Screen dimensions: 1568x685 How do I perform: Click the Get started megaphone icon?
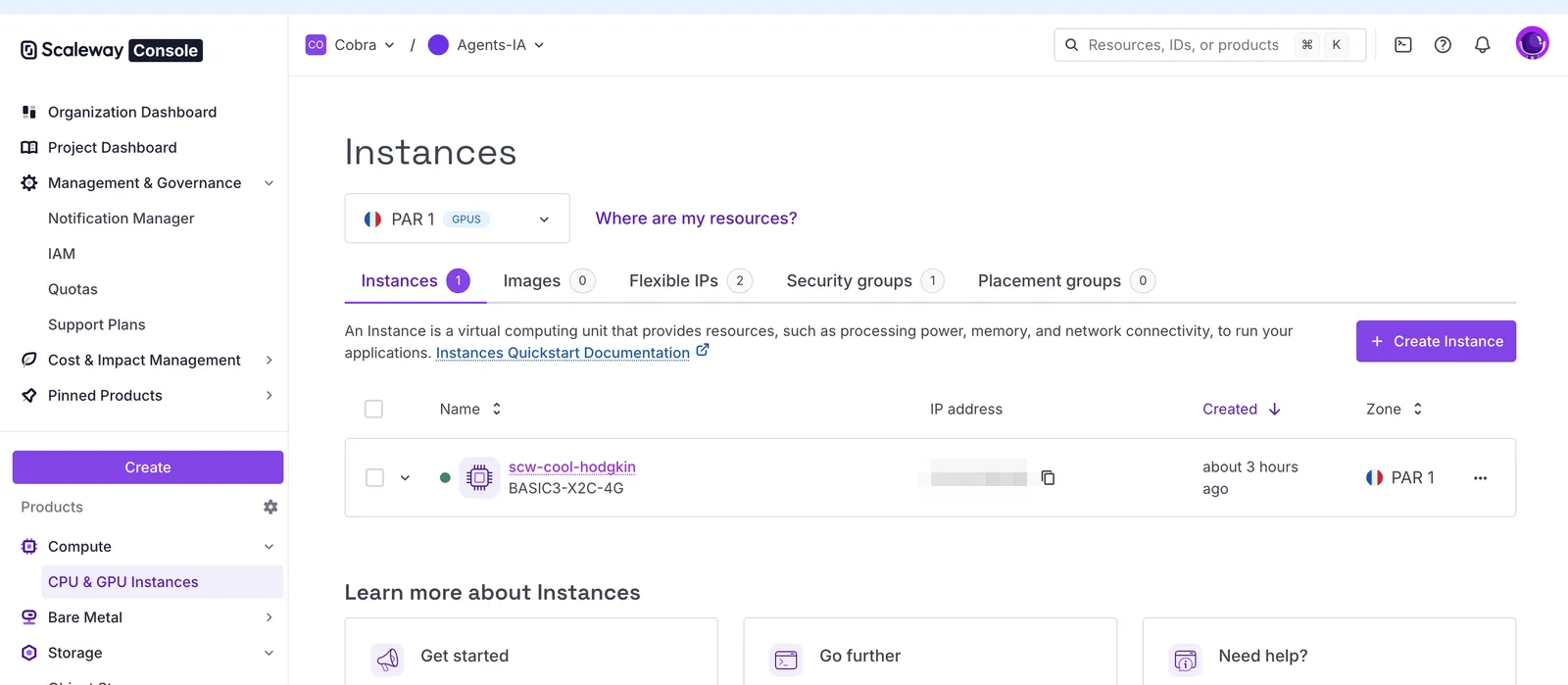(388, 660)
